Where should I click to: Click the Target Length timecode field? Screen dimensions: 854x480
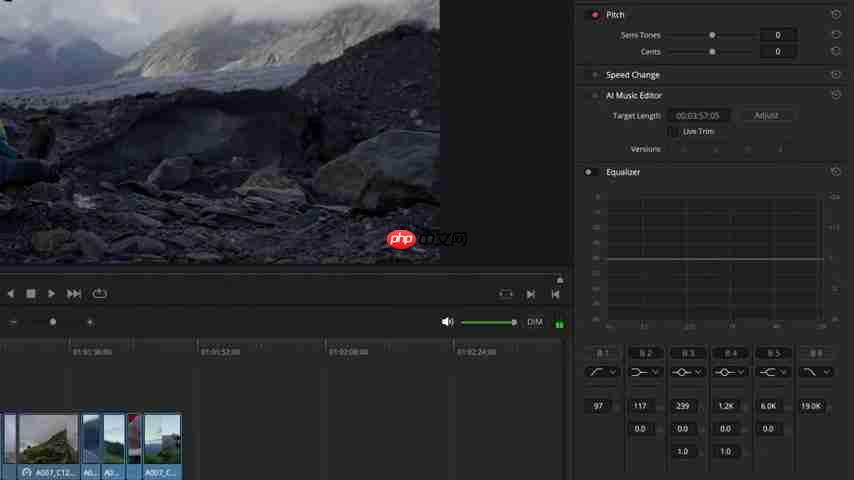click(x=698, y=116)
